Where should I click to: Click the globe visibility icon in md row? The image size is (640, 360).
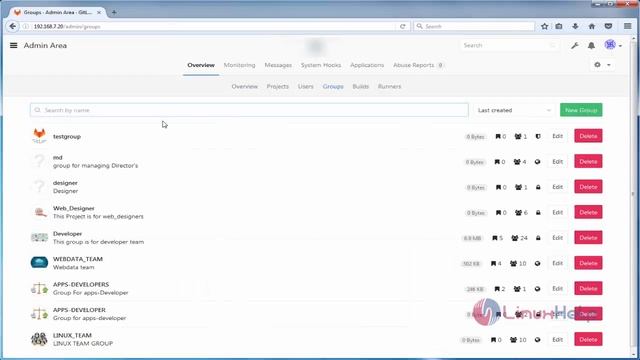pos(538,162)
